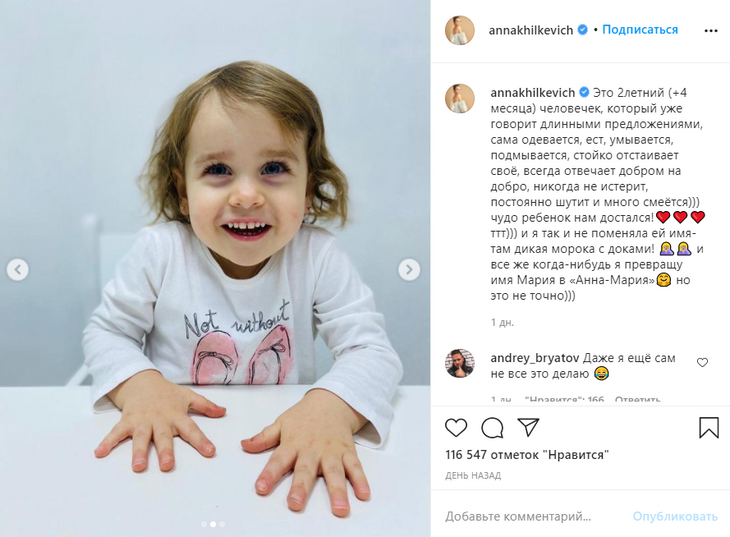Save post with bookmark icon
The image size is (730, 537).
(709, 427)
